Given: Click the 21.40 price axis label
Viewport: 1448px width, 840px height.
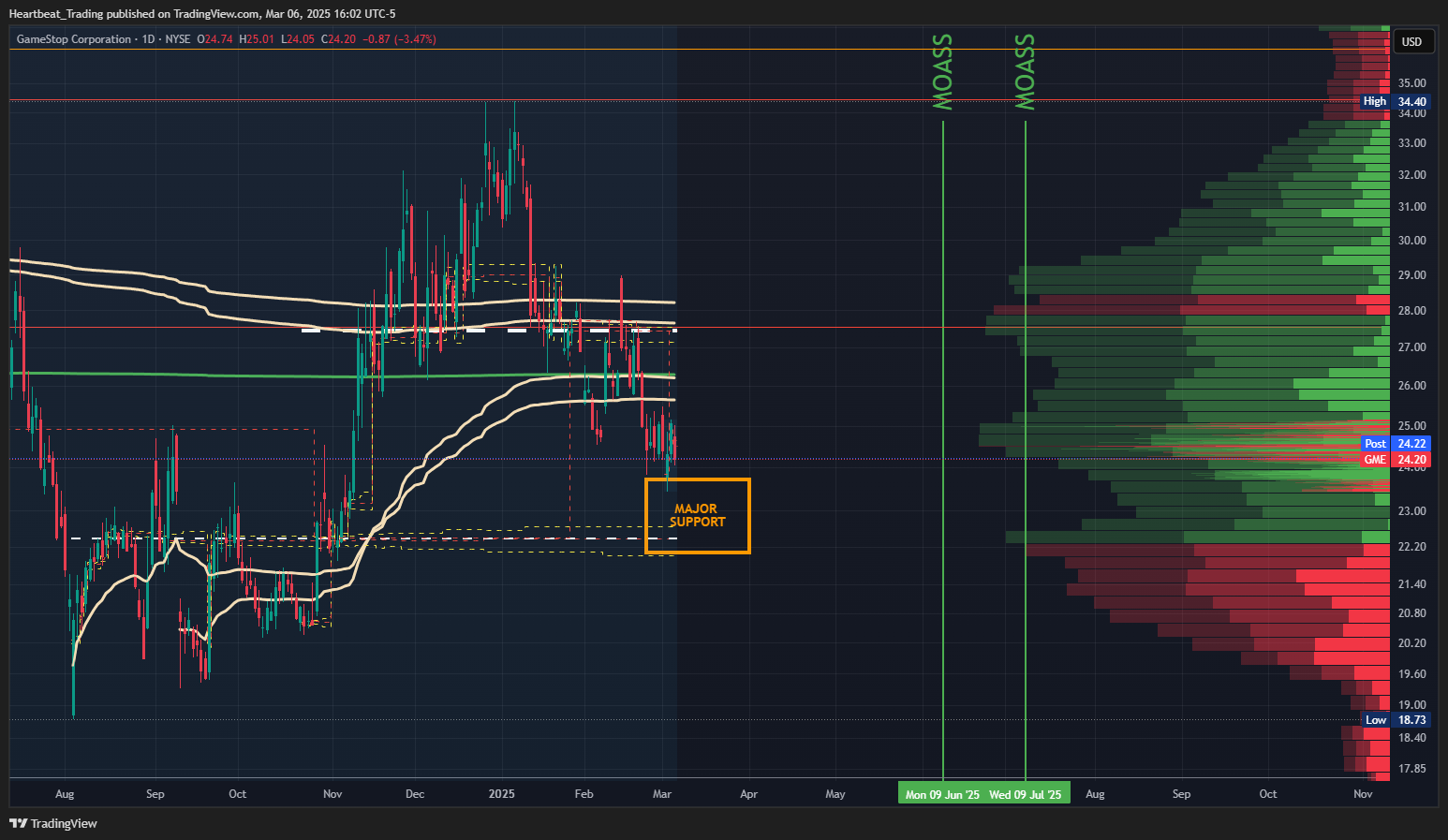Looking at the screenshot, I should (x=1411, y=584).
